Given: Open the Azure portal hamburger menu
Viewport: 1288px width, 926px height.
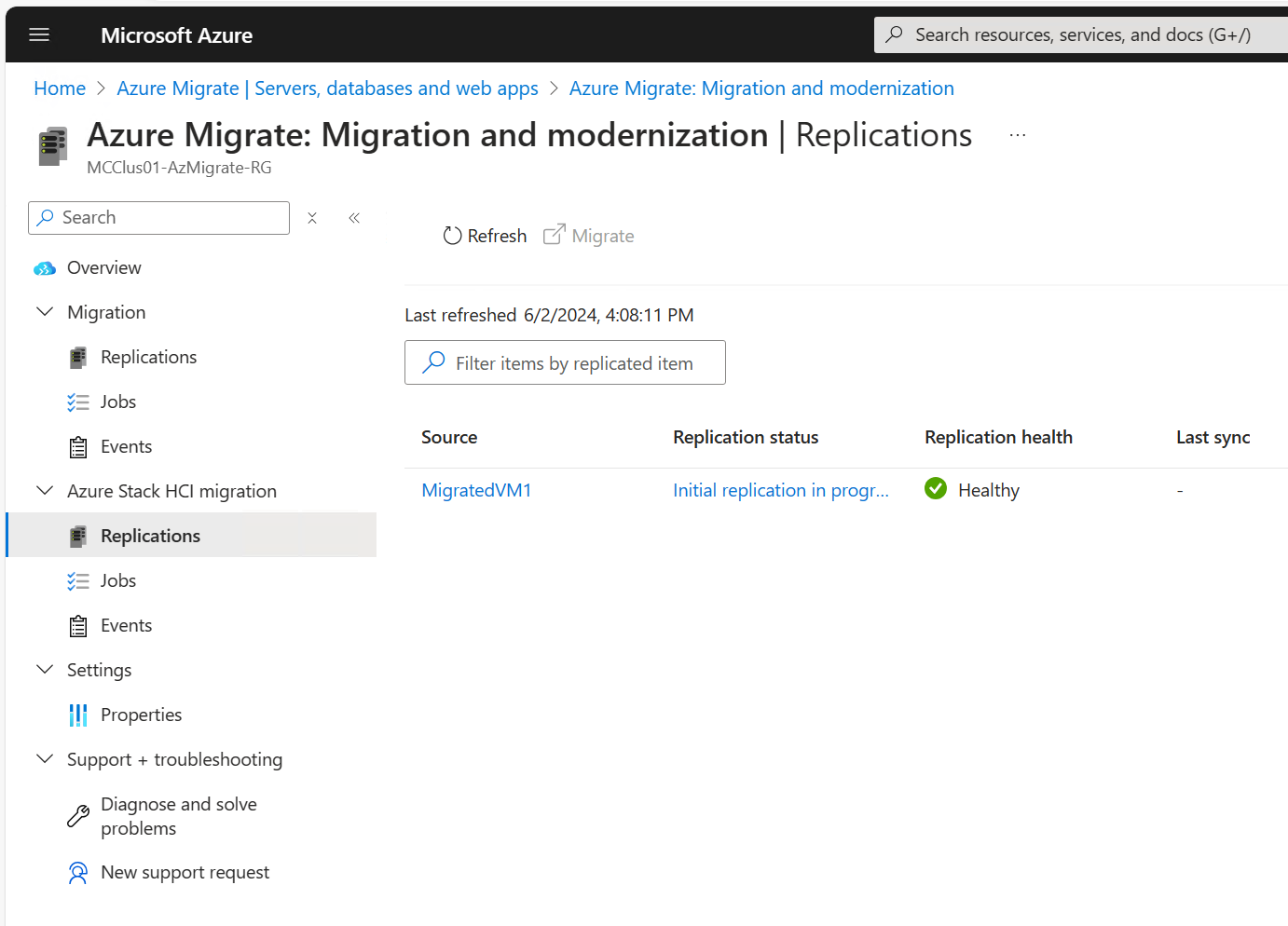Looking at the screenshot, I should click(x=39, y=35).
